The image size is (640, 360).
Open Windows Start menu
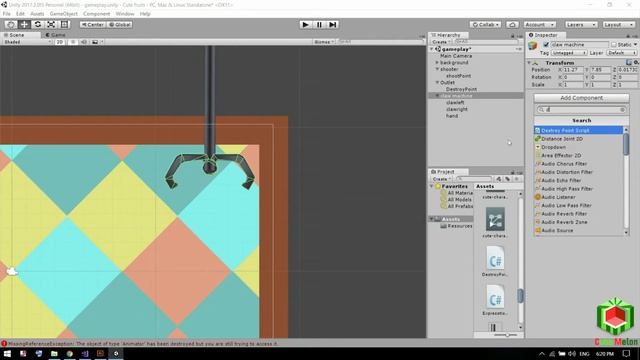(x=7, y=353)
